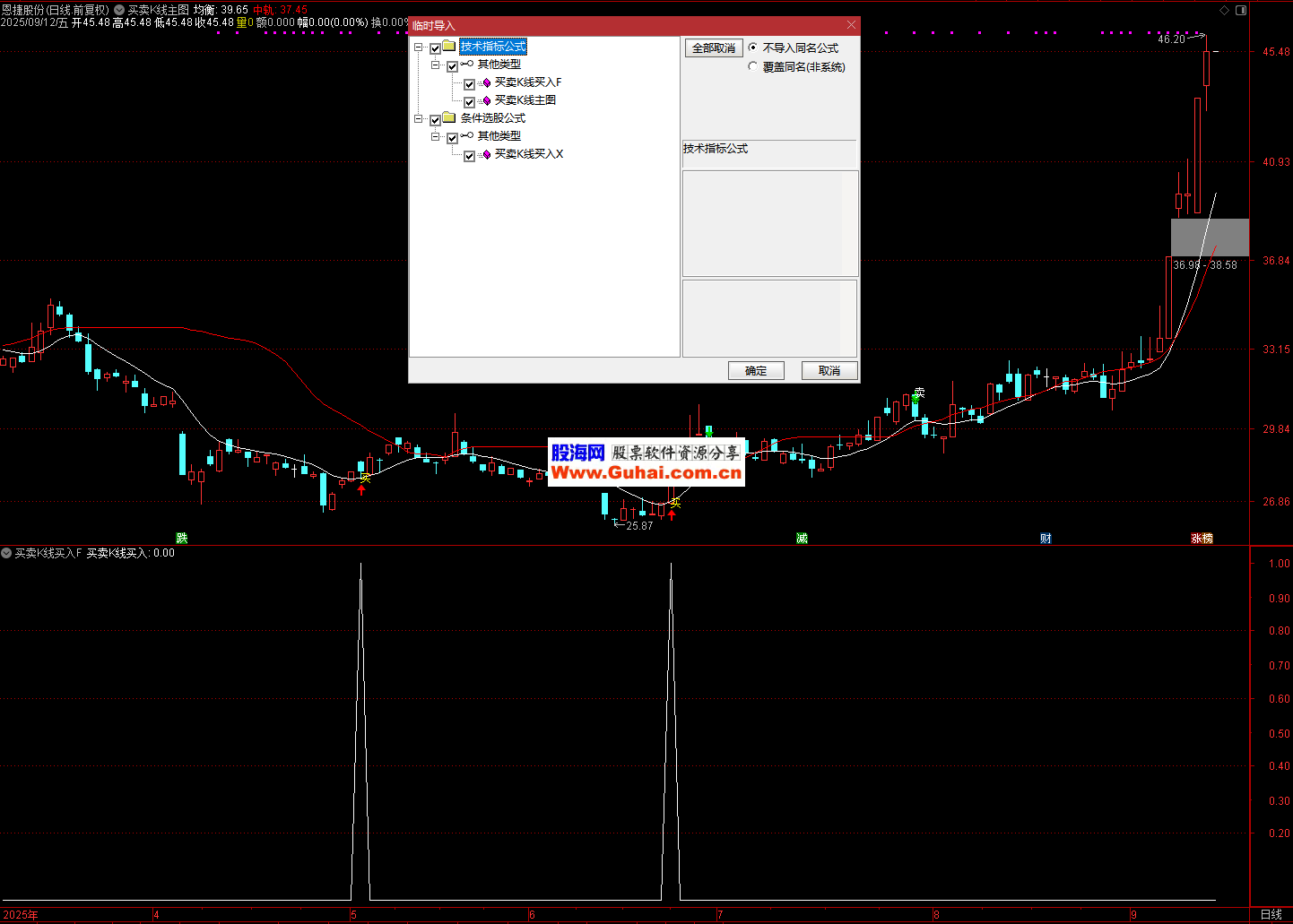The image size is (1293, 924).
Task: Click the green down arrow signal before July
Action: (x=708, y=432)
